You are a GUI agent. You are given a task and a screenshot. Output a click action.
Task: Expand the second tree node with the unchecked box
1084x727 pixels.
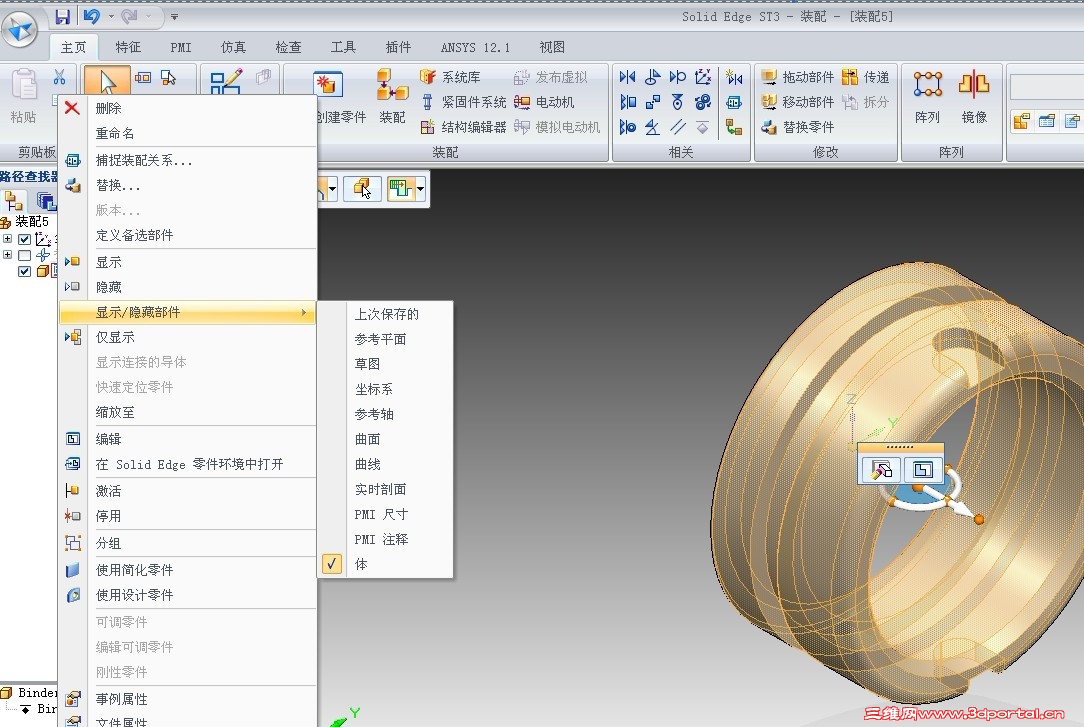click(8, 255)
